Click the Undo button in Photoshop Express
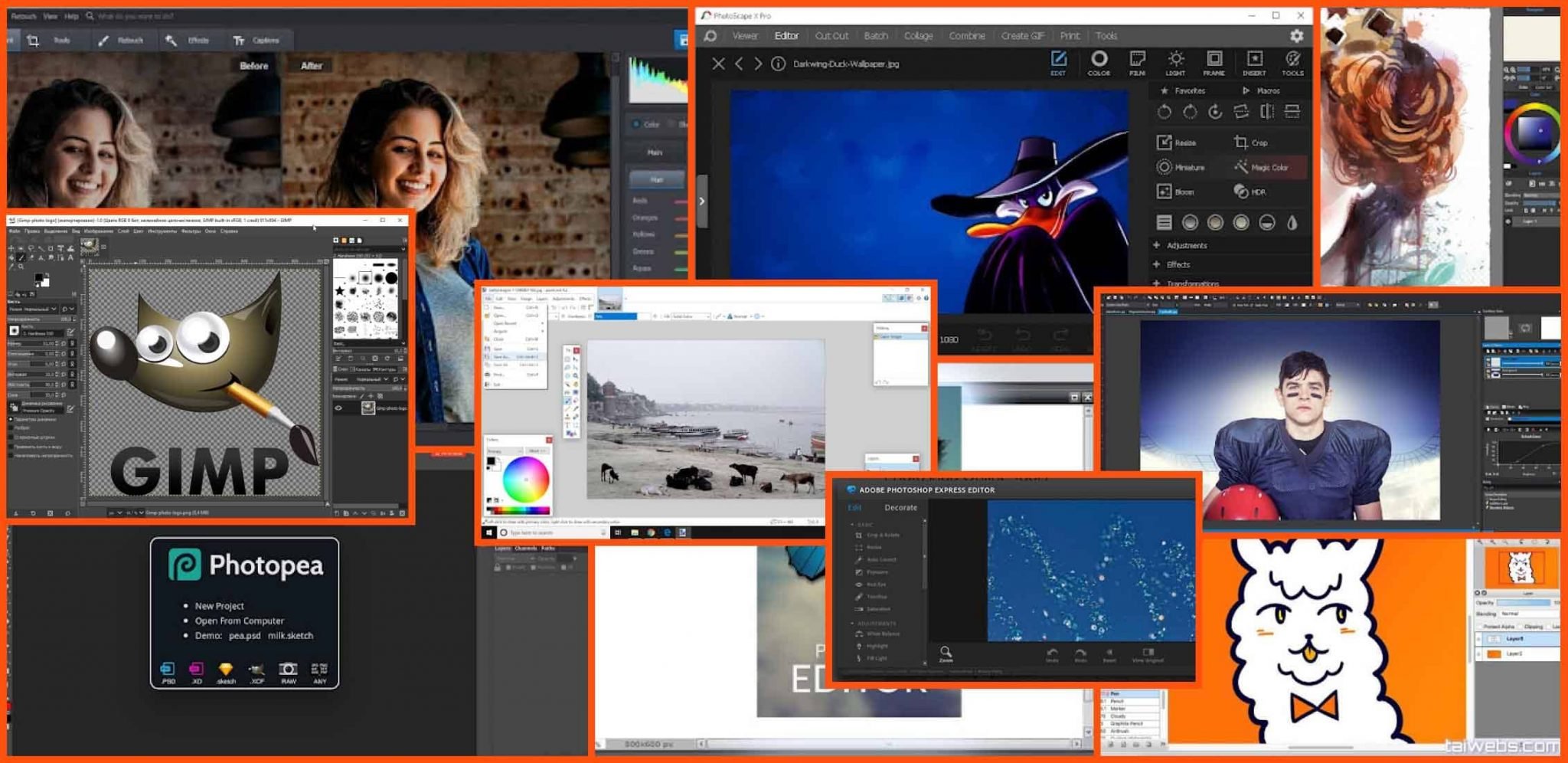 1052,655
